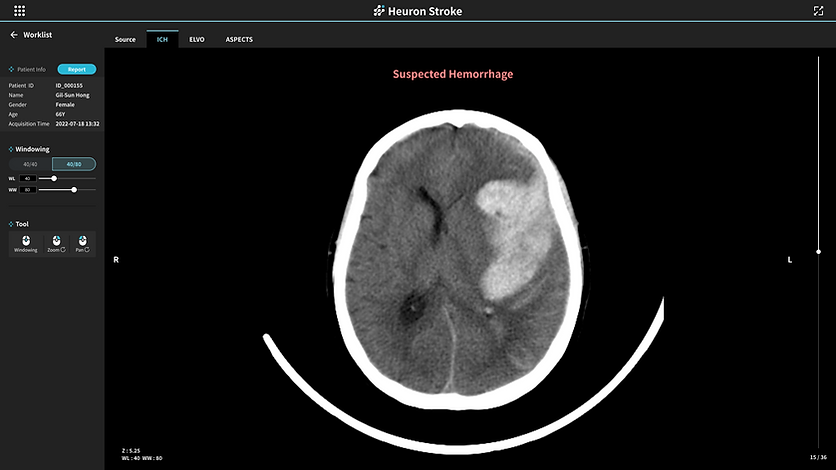The width and height of the screenshot is (836, 470).
Task: Choose the 40/80 windowing preset
Action: (74, 164)
